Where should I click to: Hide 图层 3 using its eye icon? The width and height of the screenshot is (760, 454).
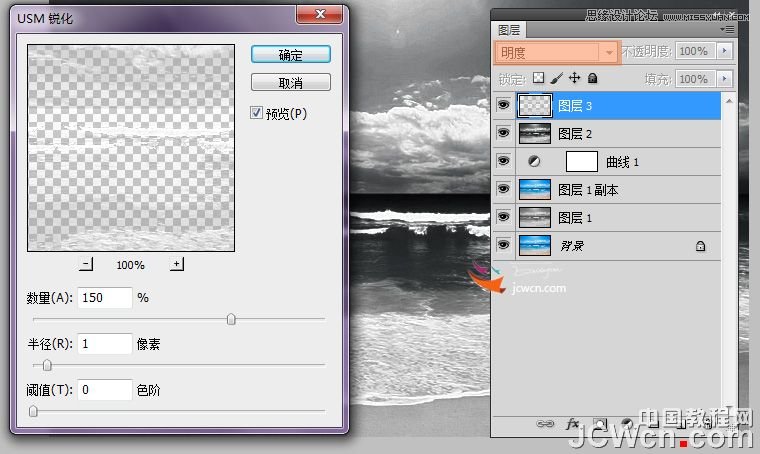point(504,105)
